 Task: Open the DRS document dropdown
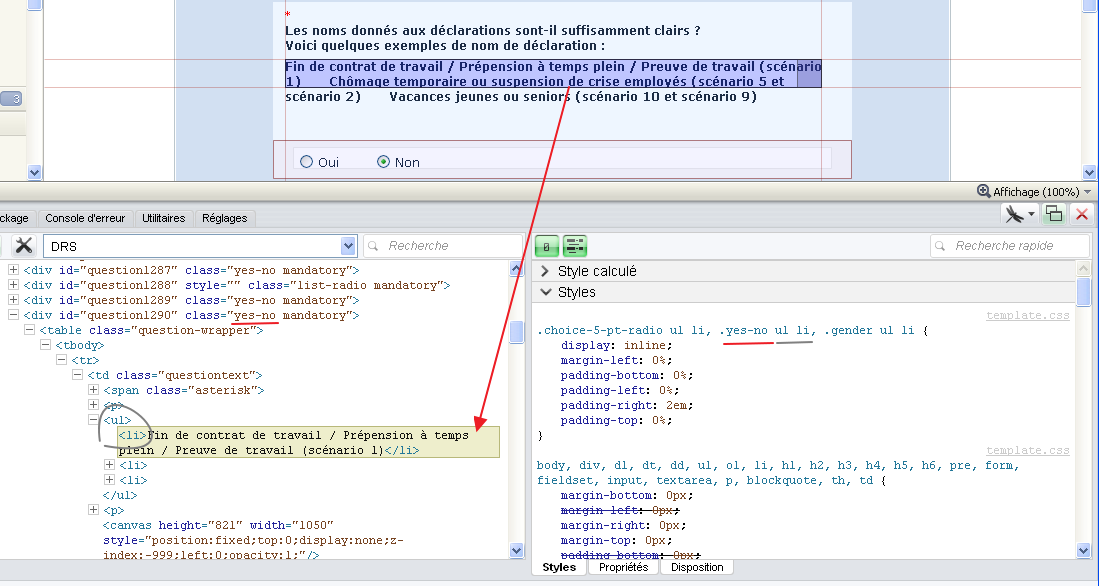coord(348,246)
